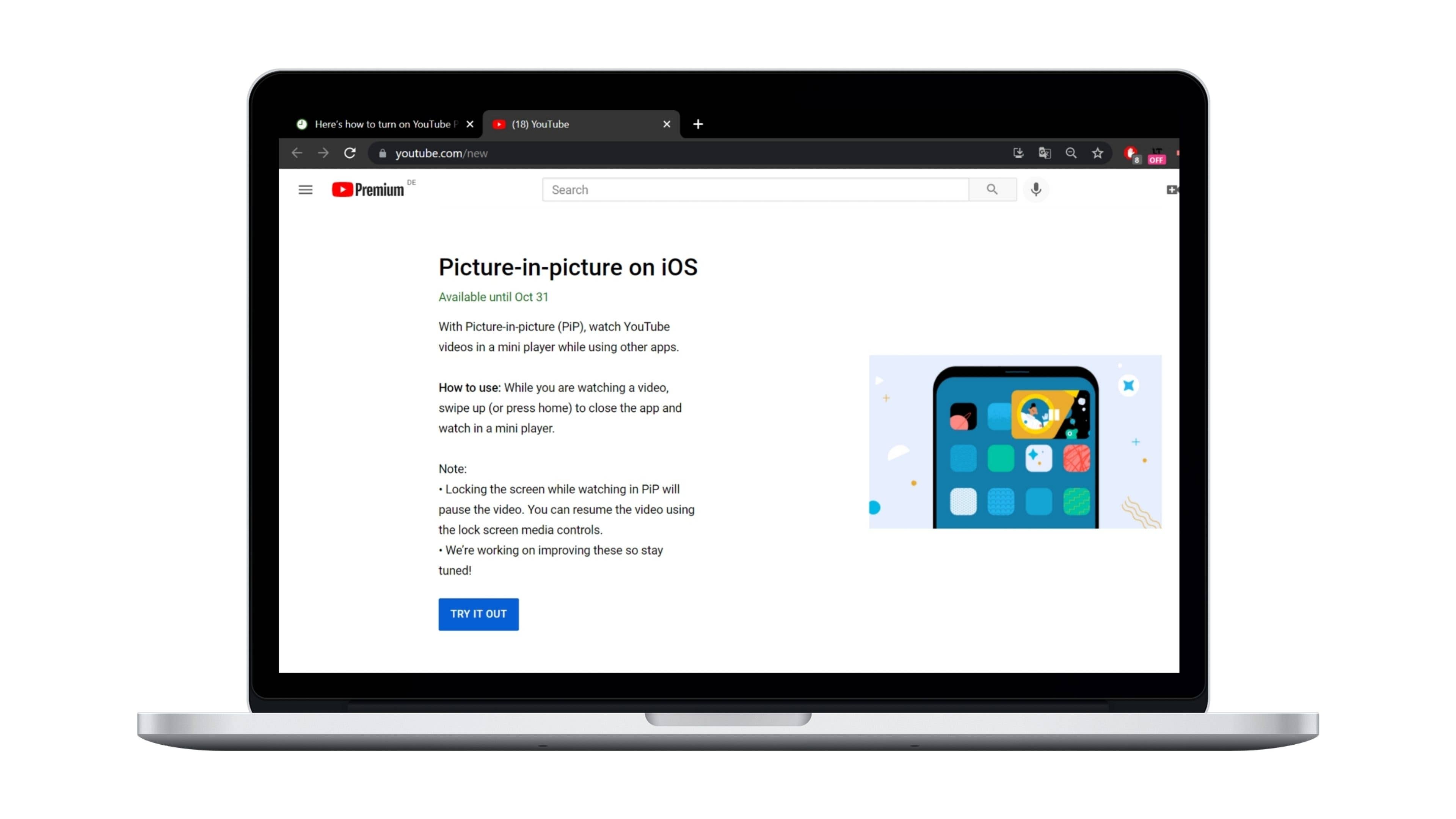Image resolution: width=1456 pixels, height=819 pixels.
Task: Open the YouTube hamburger menu
Action: tap(304, 189)
